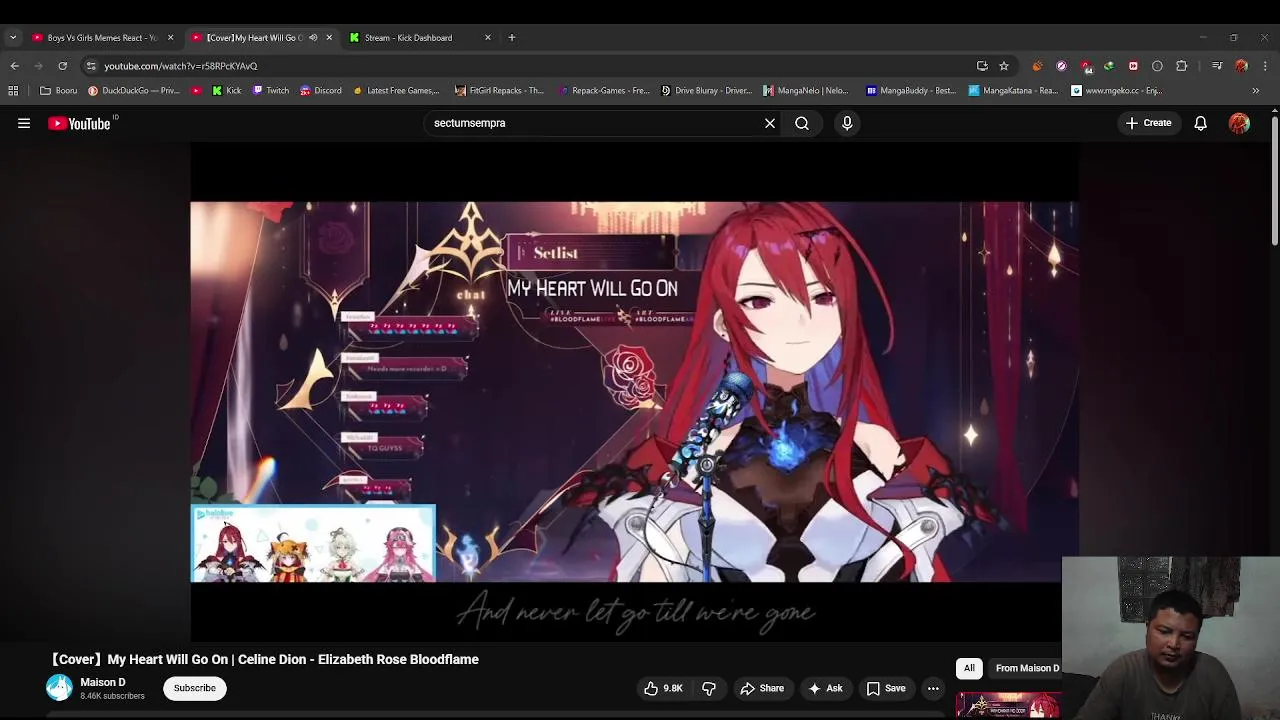
Task: Dislike the video with thumbs down
Action: click(x=709, y=688)
